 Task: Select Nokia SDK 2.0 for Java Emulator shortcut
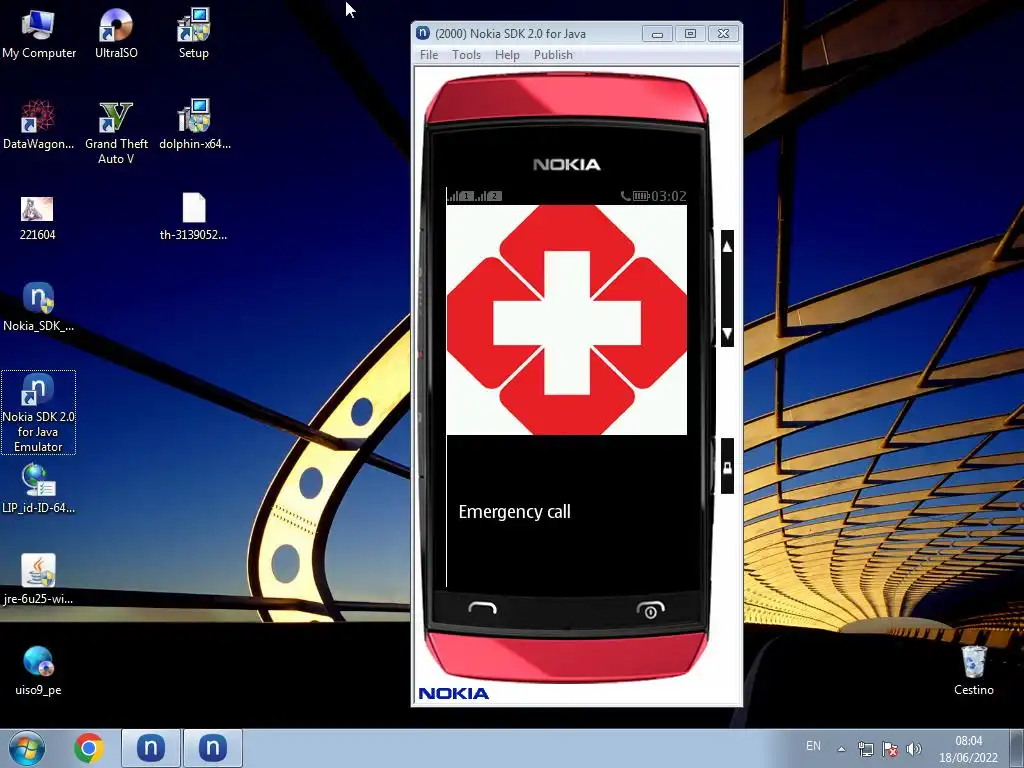pos(38,412)
